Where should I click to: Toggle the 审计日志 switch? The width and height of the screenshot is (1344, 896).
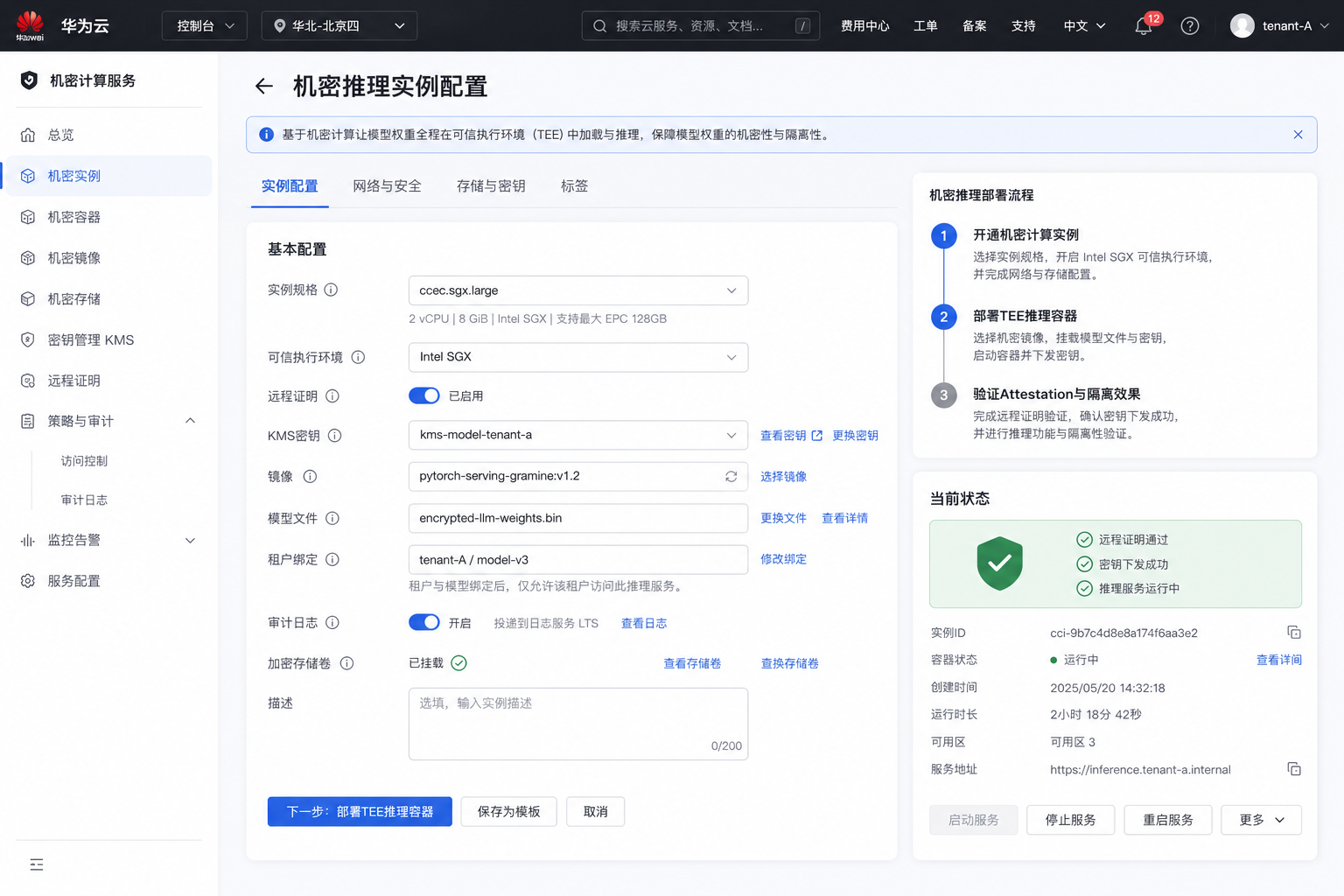click(424, 622)
